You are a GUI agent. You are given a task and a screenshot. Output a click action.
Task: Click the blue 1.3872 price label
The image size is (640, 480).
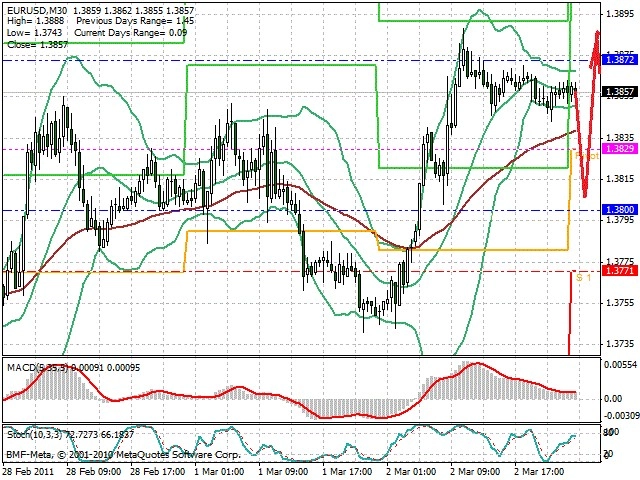click(x=619, y=60)
